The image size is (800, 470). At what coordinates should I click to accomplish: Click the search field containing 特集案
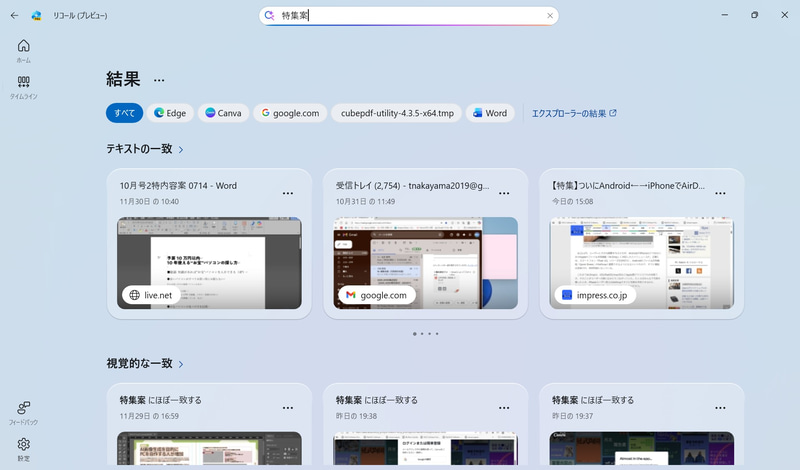(409, 16)
